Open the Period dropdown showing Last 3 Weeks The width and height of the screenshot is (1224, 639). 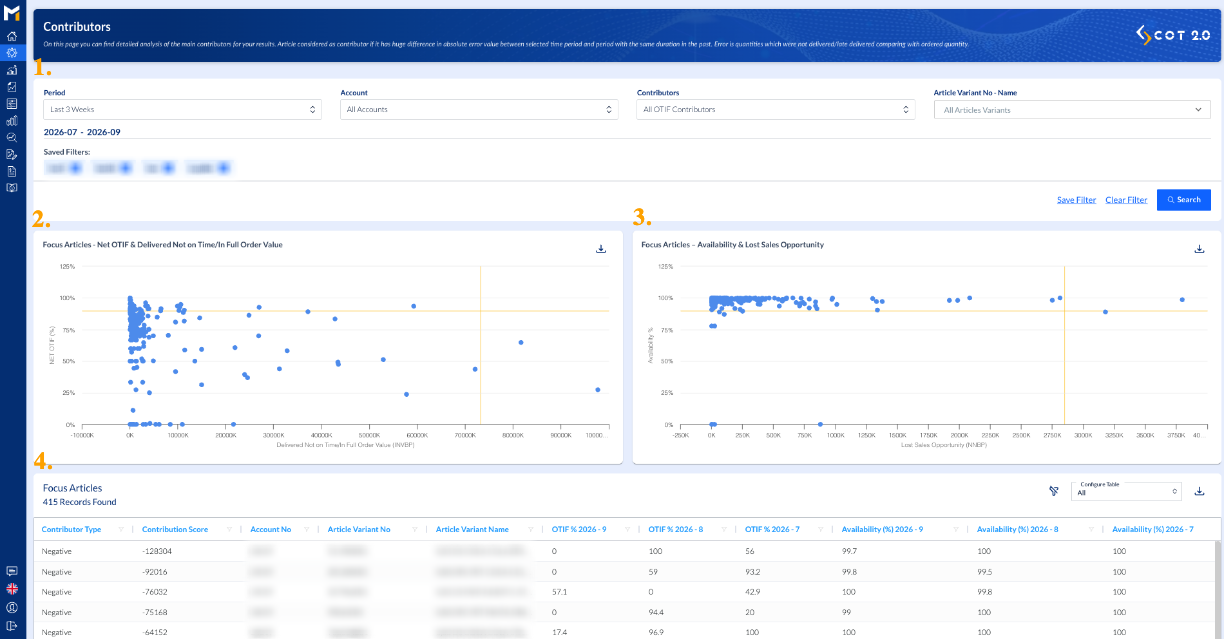point(182,109)
